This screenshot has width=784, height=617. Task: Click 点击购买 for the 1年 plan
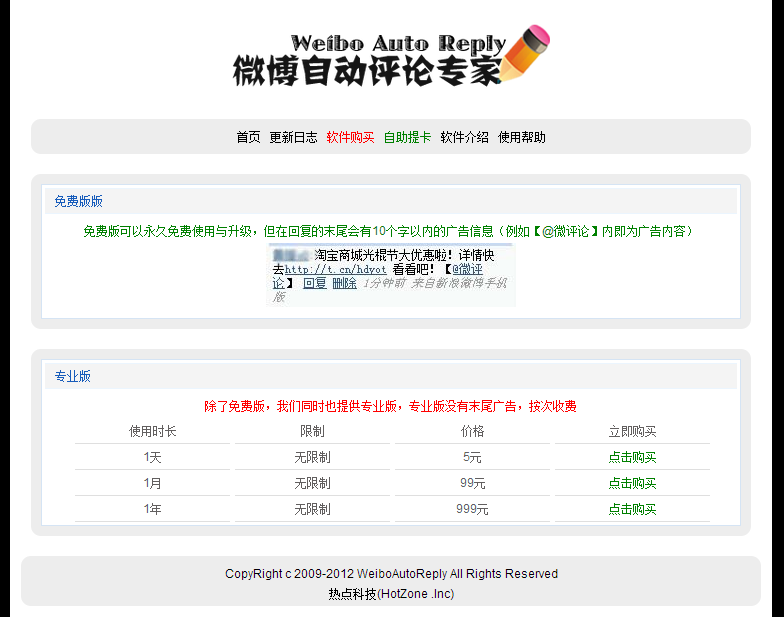coord(632,509)
